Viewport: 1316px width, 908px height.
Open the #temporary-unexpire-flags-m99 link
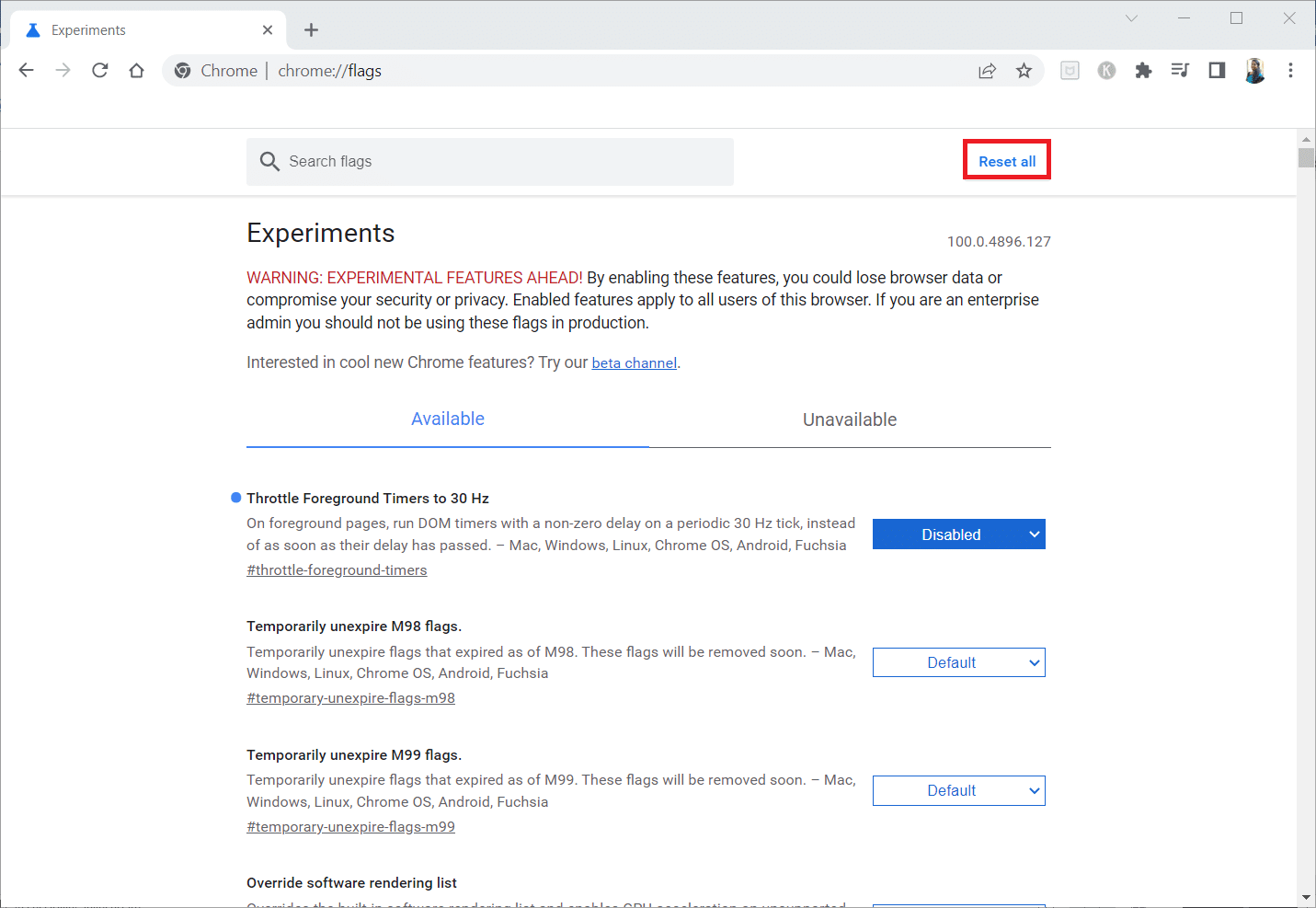click(x=350, y=827)
